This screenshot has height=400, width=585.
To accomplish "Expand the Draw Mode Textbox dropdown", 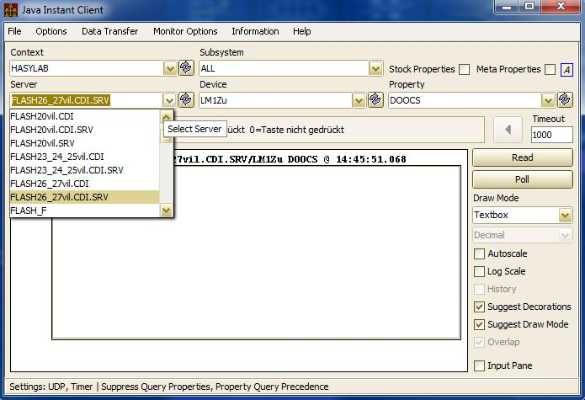I will pos(565,215).
